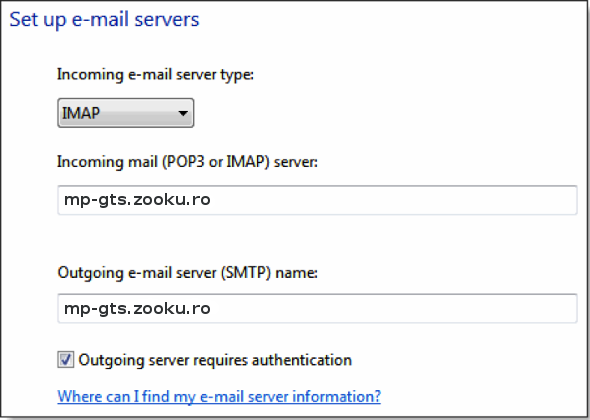Focus the incoming mail server input field
Screen dimensions: 590x420
[317, 200]
